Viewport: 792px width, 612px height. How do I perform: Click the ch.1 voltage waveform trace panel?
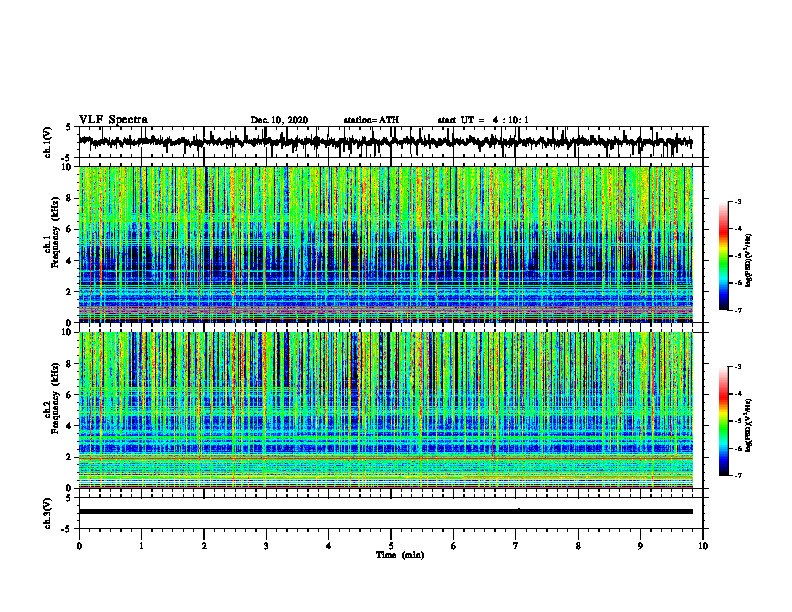click(x=390, y=142)
